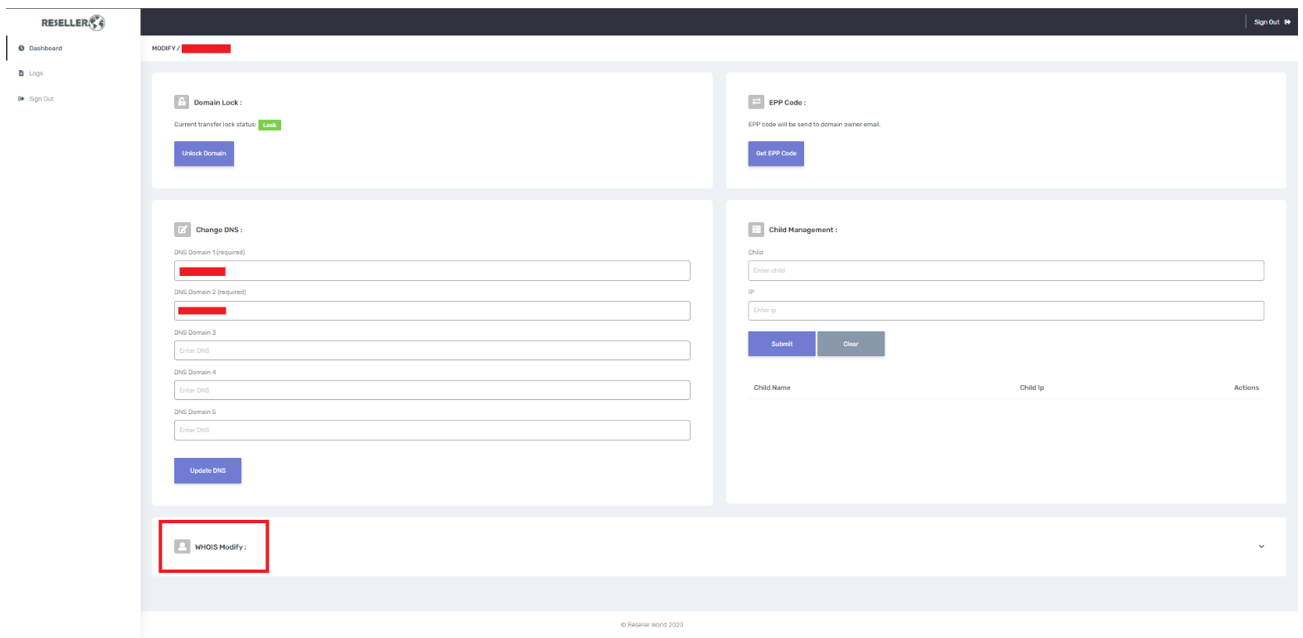Click the Domain Lock padlock icon

tap(182, 102)
